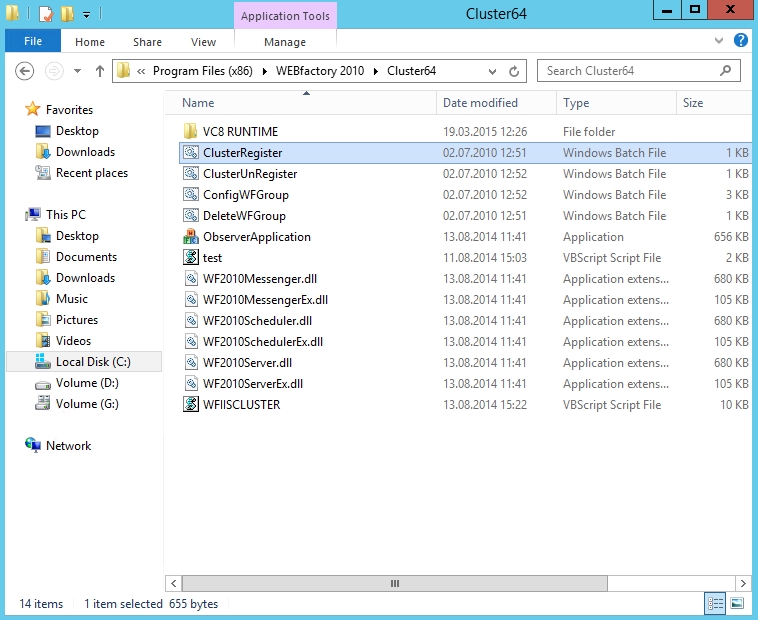Select Local Disk (C:) drive
The image size is (758, 620).
[84, 362]
